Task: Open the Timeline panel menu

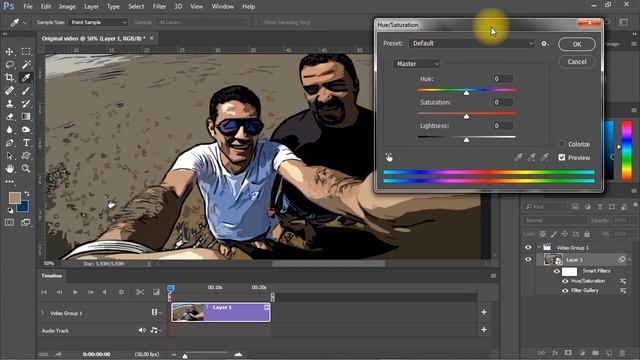Action: [493, 276]
